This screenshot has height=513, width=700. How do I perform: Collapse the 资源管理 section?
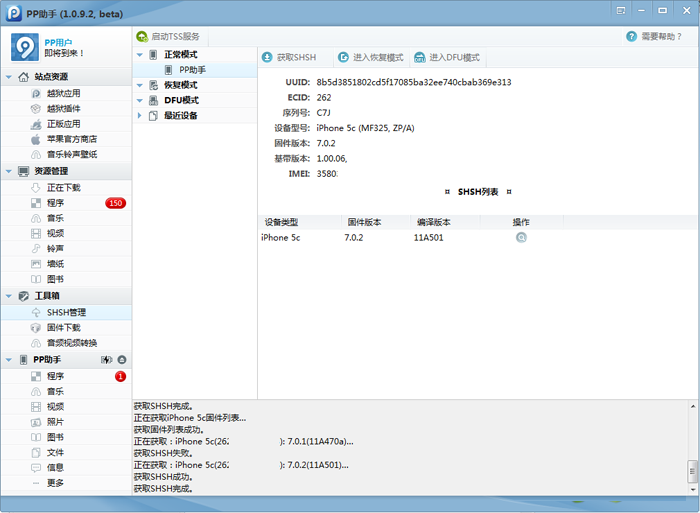coord(8,171)
